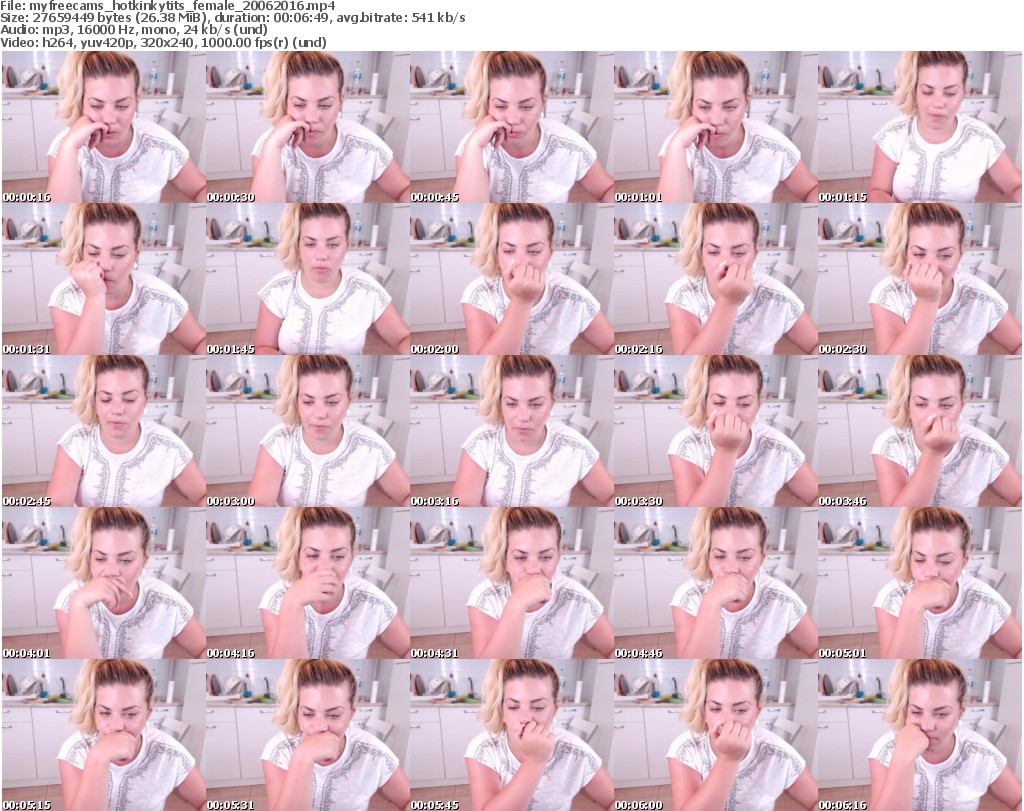This screenshot has height=811, width=1024.
Task: Click the 00:05:31 contact sheet frame
Action: 308,735
